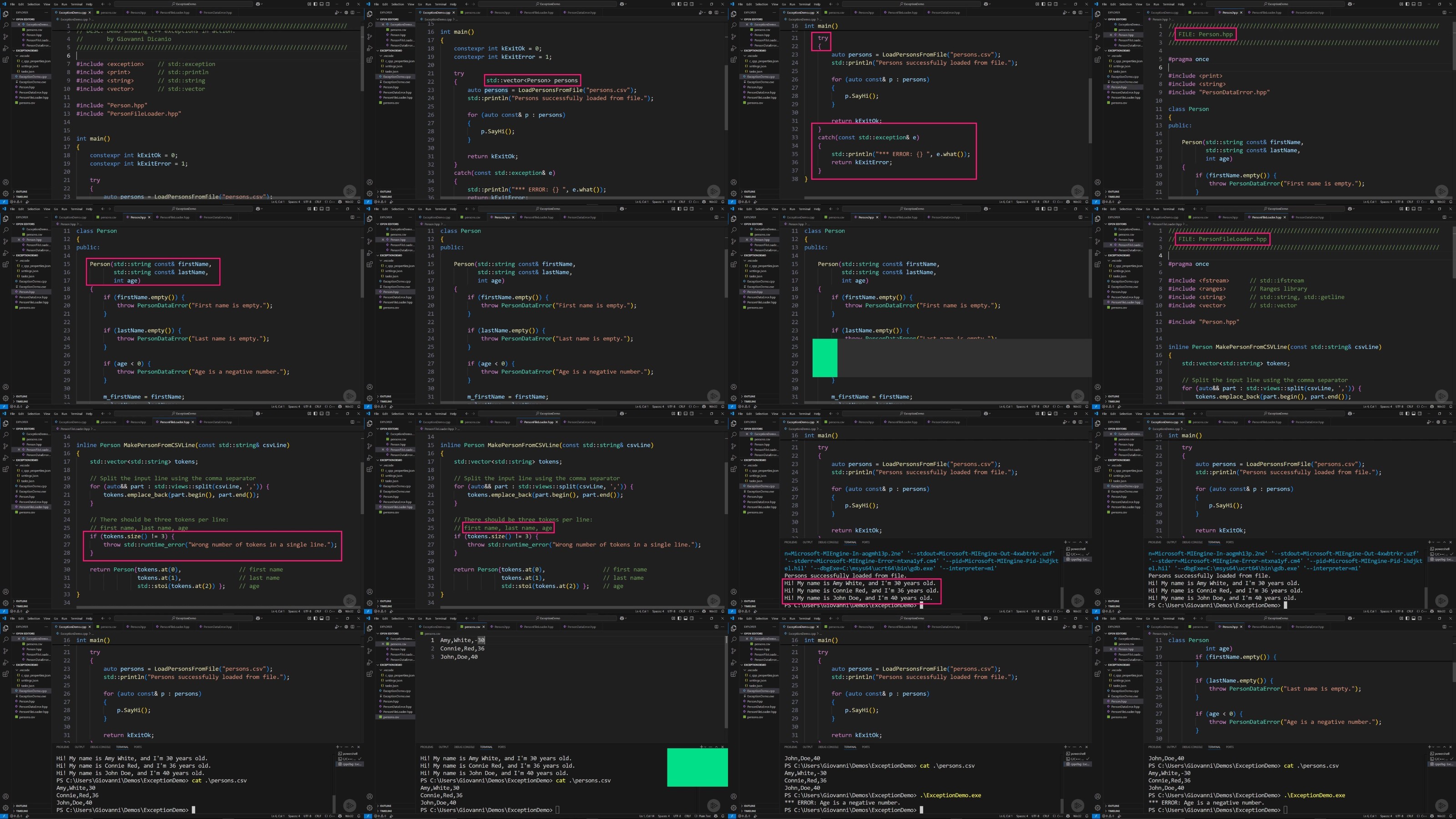Split editor right in the #include <exception> window
This screenshot has width=1456, height=819.
pos(353,12)
